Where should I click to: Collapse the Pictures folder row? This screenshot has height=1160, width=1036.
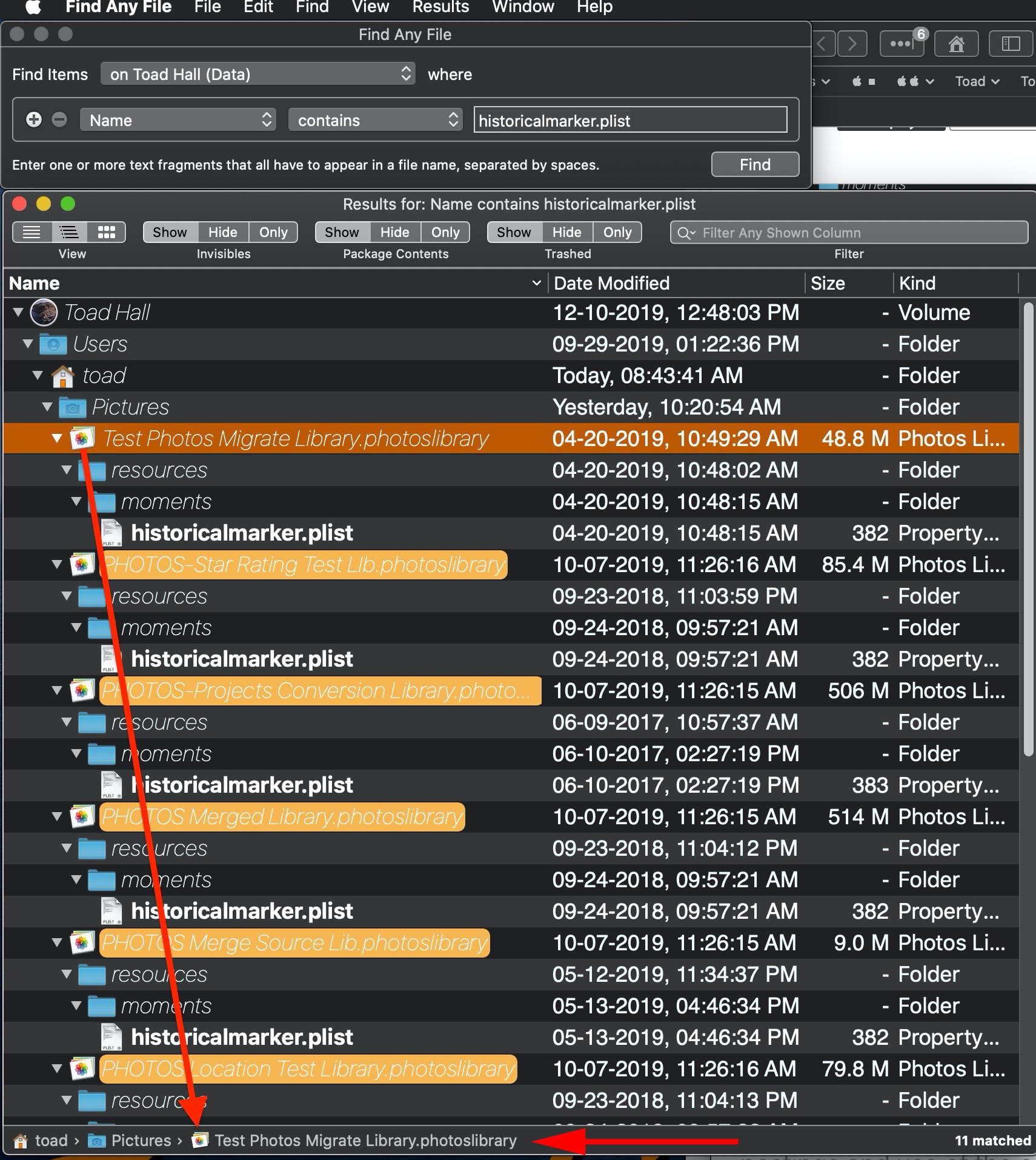47,407
